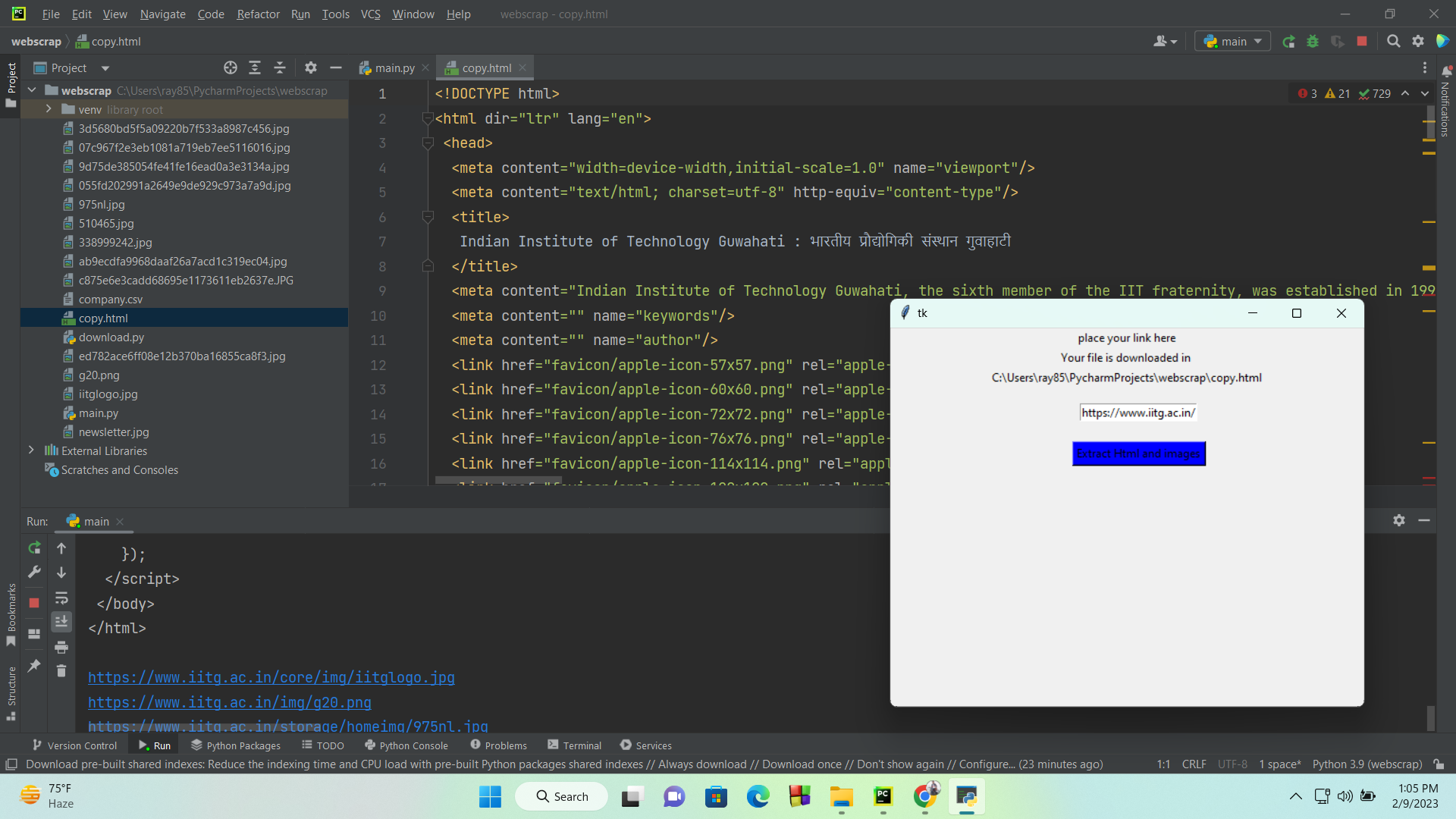Expand External Libraries node
Screen dimensions: 1456x819
click(x=31, y=450)
